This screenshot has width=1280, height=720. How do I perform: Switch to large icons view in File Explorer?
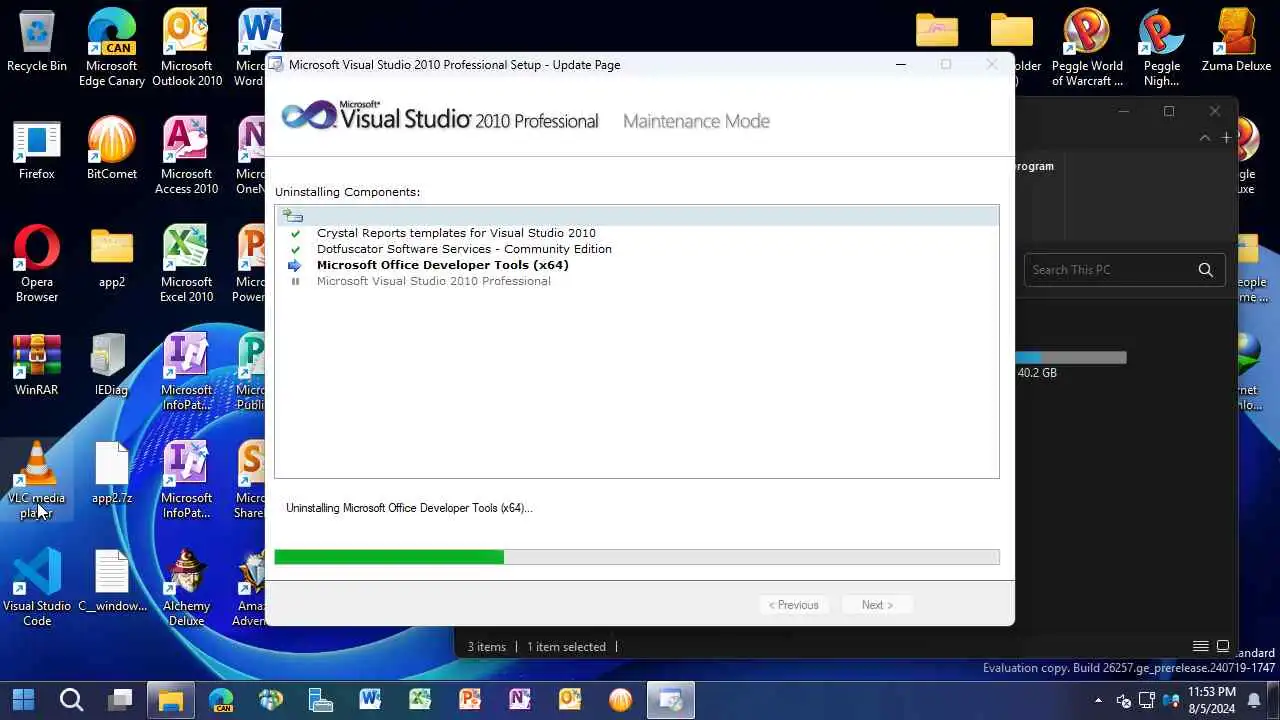[1222, 646]
